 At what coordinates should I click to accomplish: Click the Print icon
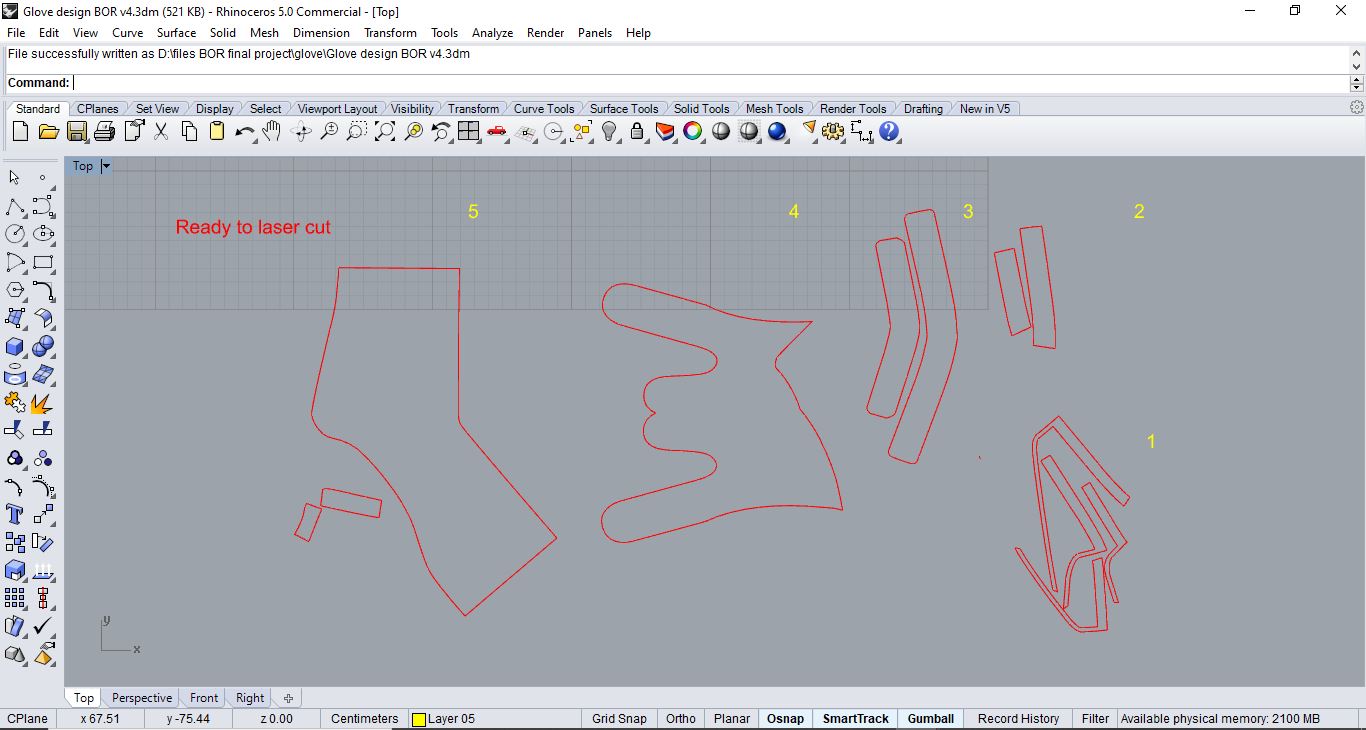(104, 131)
